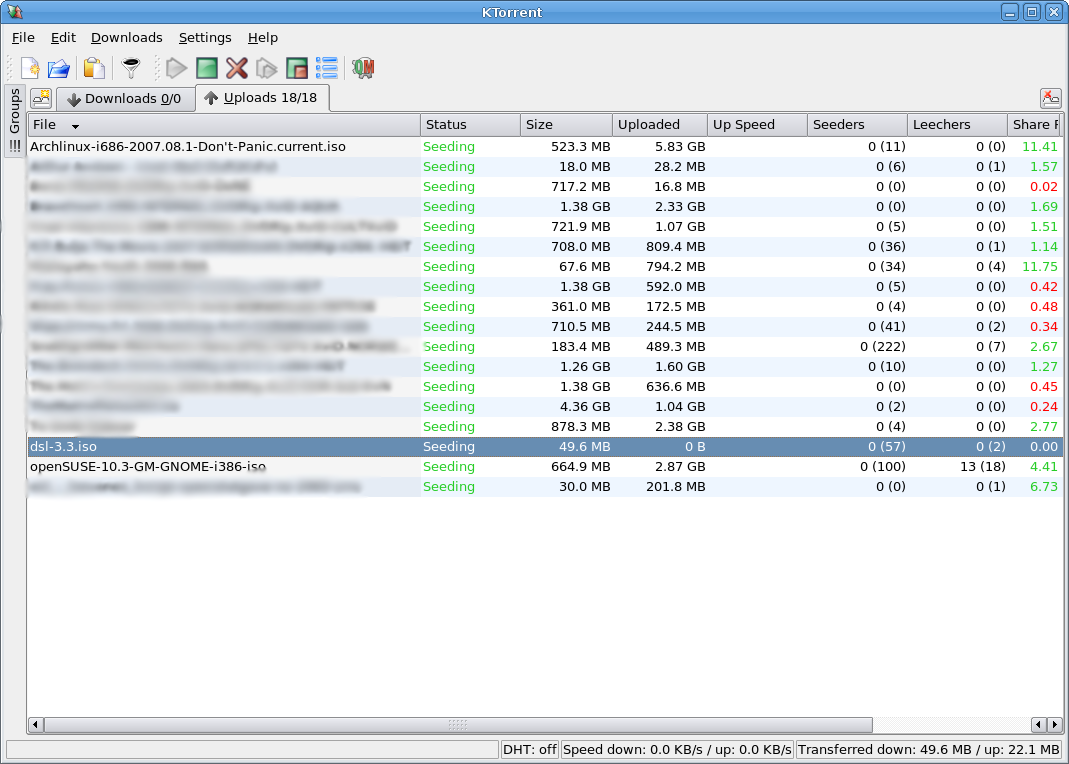Select the openSUSE-10.3-GM-GNOME-i386 torrent row
Viewport: 1069px width, 764px height.
(545, 467)
